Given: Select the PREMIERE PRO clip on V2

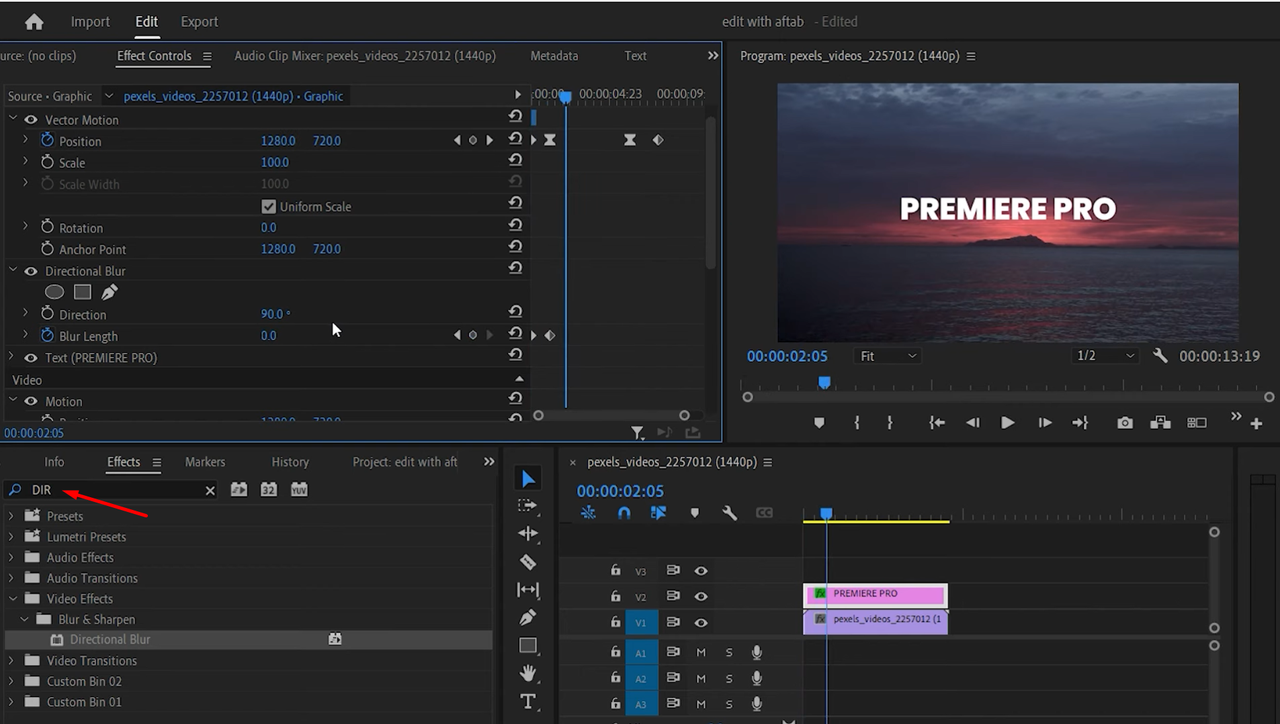Looking at the screenshot, I should point(875,594).
